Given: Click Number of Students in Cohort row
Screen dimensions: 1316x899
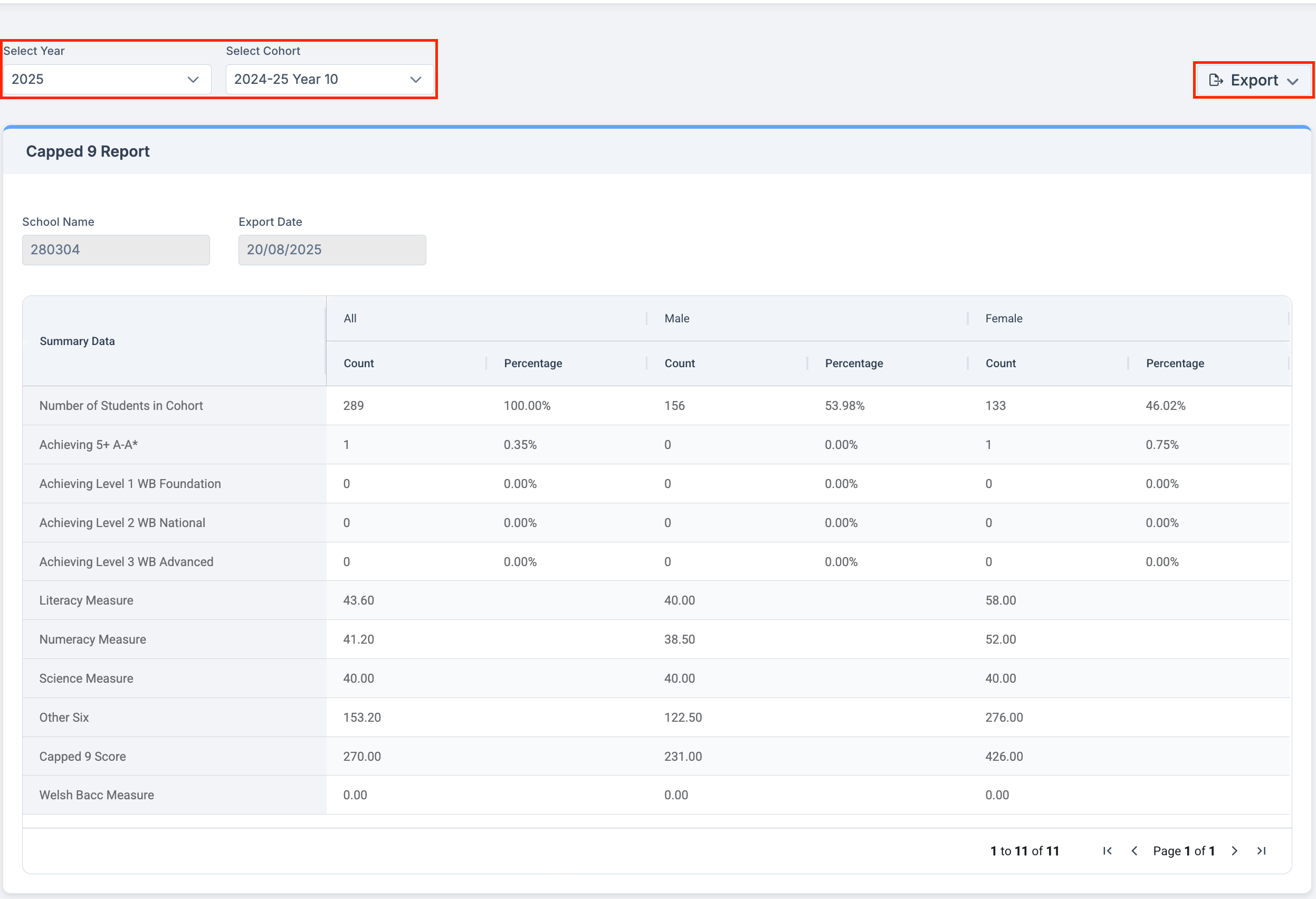Looking at the screenshot, I should coord(121,405).
